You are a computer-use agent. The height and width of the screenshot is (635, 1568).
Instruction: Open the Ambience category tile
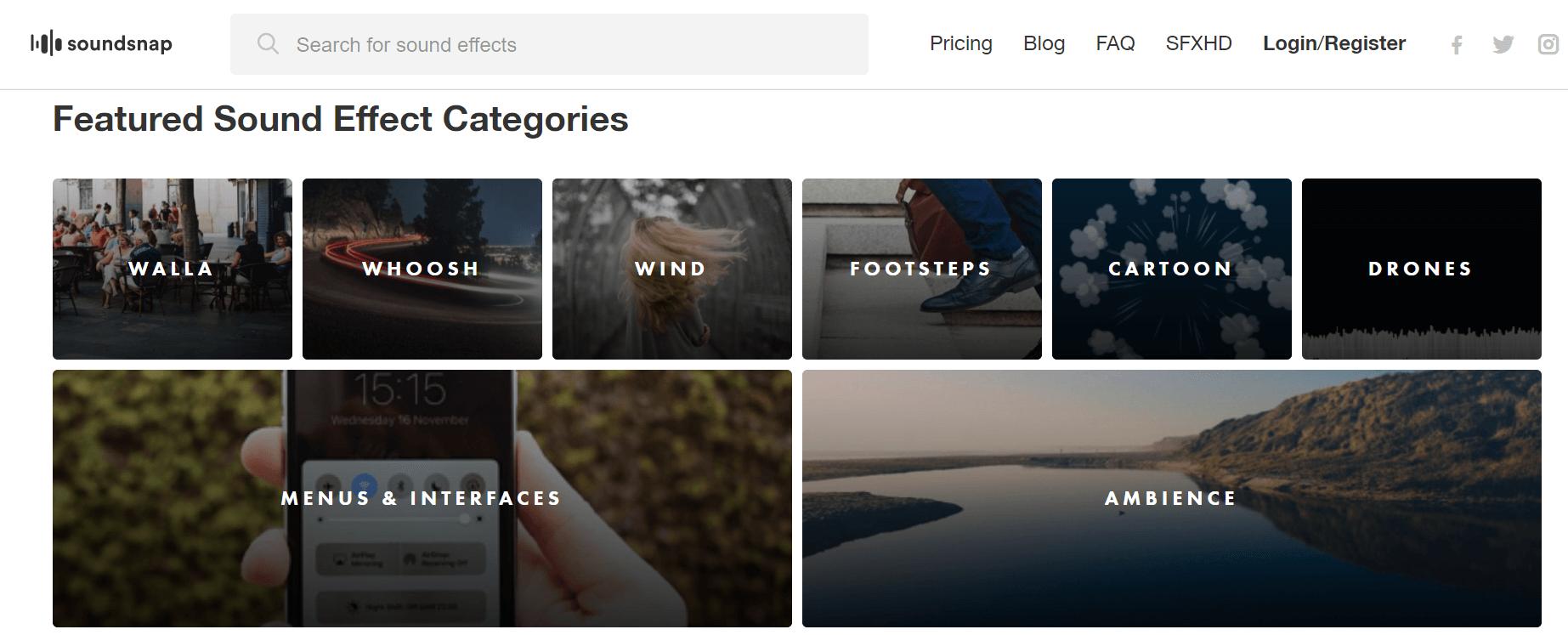pyautogui.click(x=1172, y=498)
